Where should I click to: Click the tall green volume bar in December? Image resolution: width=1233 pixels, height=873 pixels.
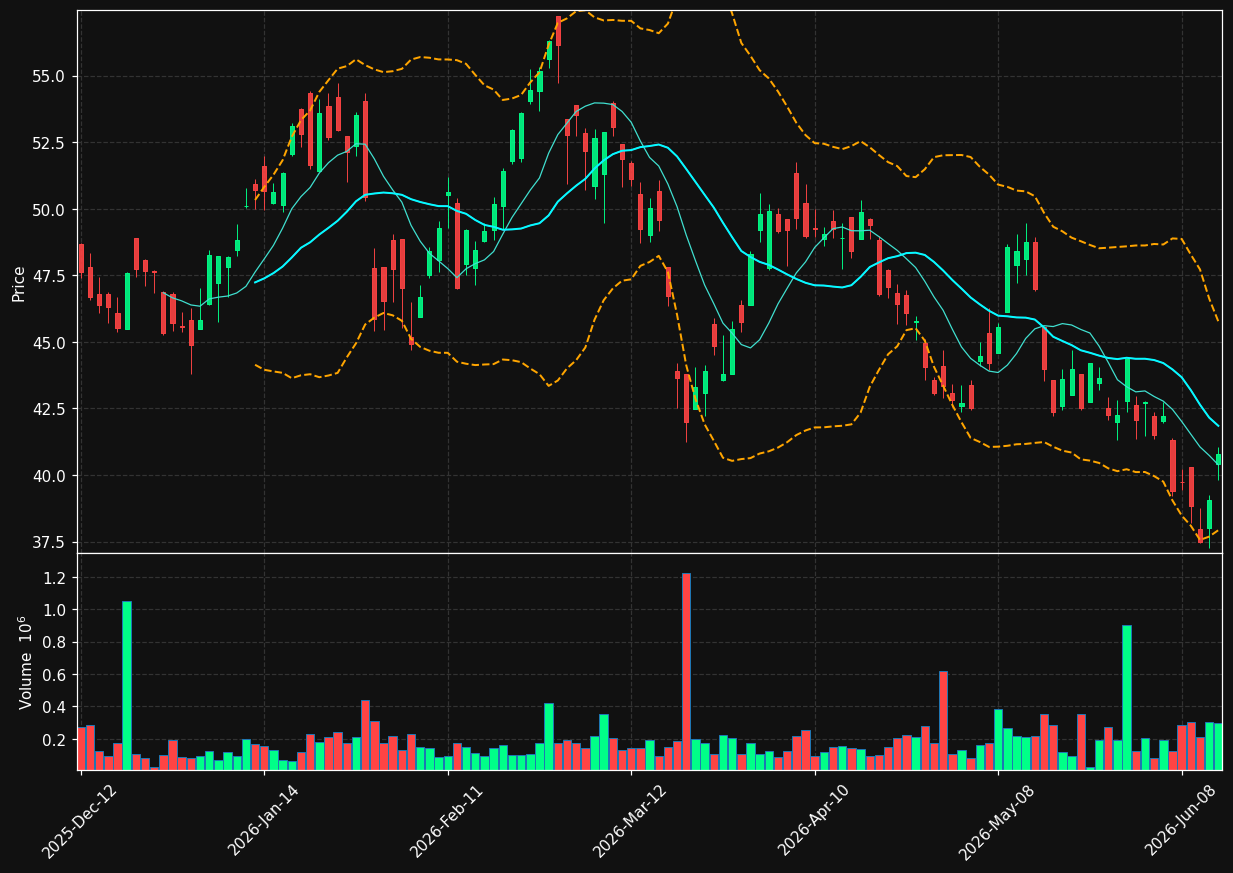click(127, 686)
